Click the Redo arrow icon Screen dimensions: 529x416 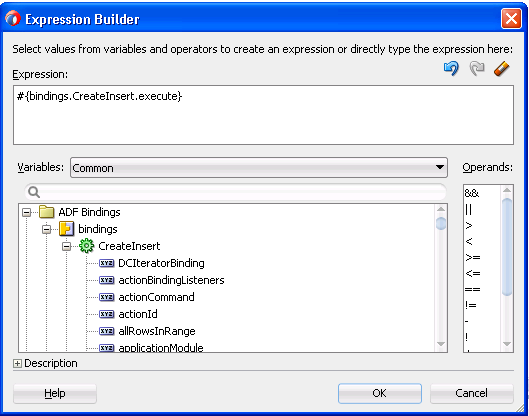coord(477,68)
